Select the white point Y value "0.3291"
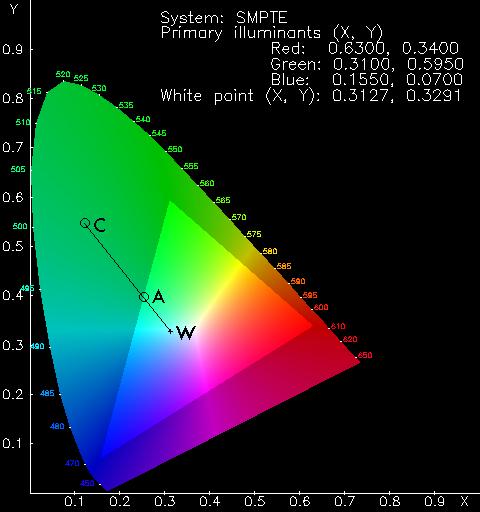480x512 pixels. (434, 96)
